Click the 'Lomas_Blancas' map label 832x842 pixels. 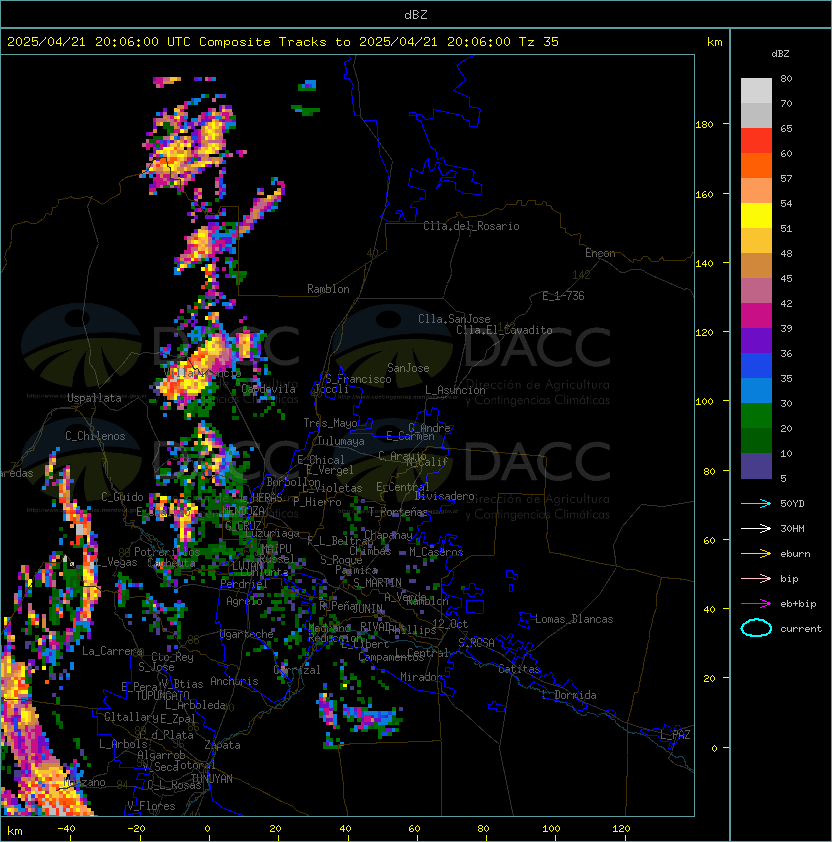574,619
